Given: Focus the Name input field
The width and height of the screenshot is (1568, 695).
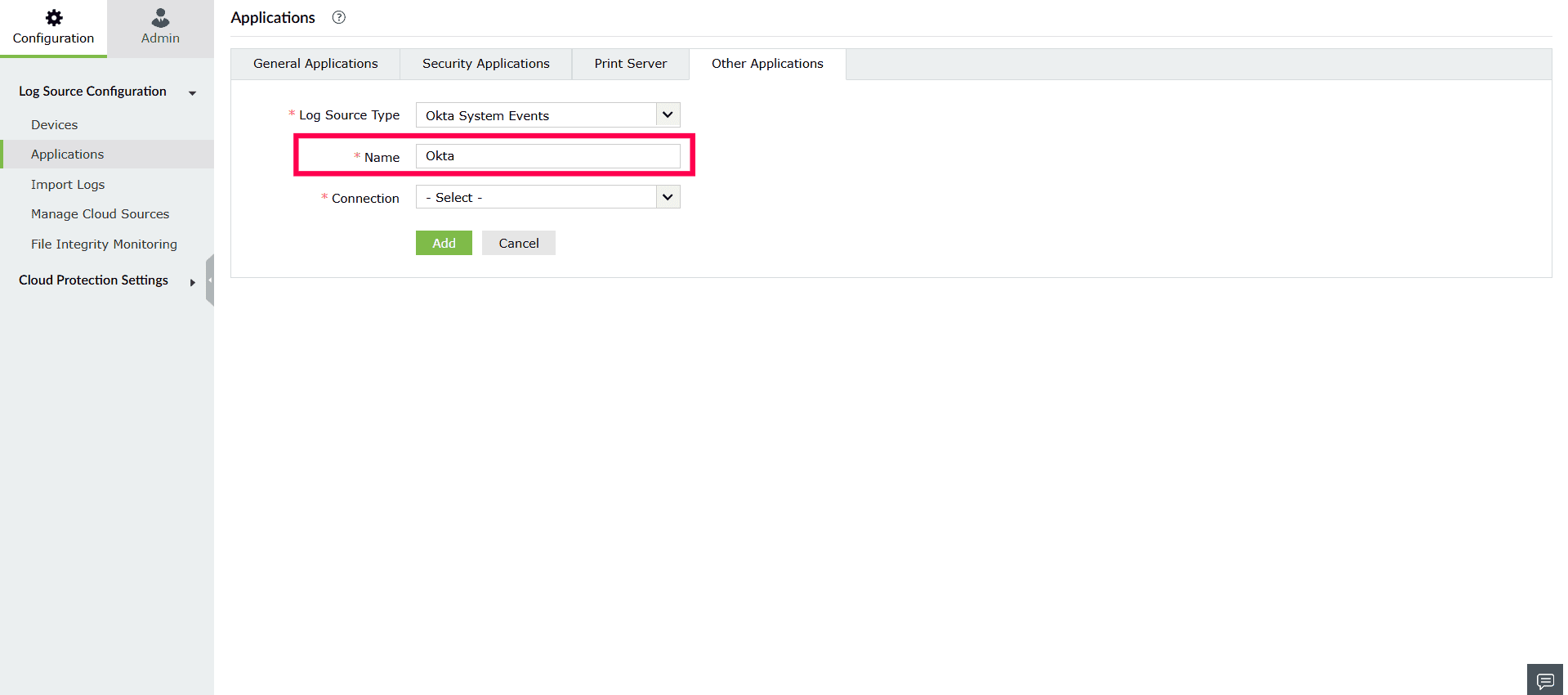Looking at the screenshot, I should [548, 156].
